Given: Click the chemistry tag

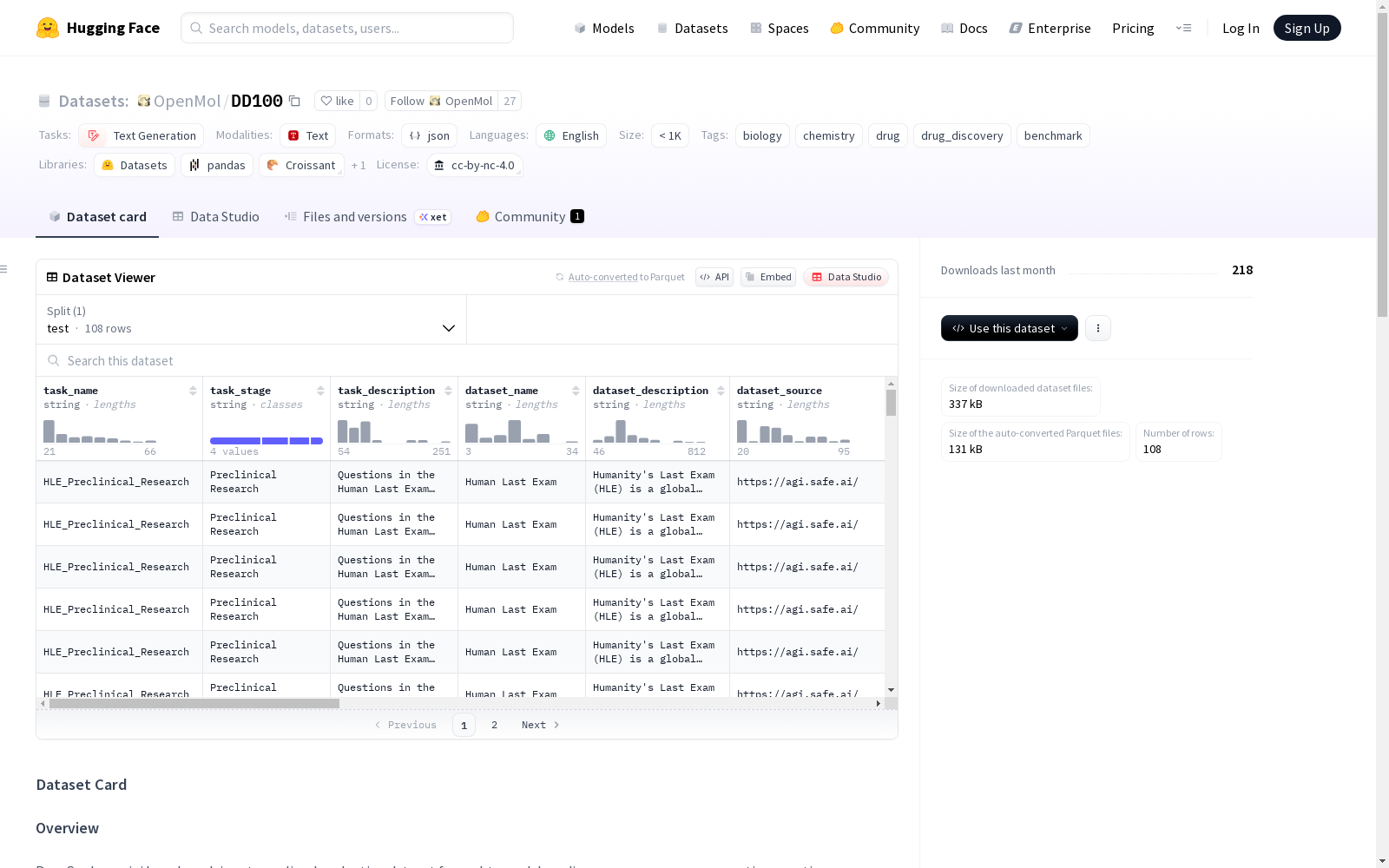Looking at the screenshot, I should 829,135.
